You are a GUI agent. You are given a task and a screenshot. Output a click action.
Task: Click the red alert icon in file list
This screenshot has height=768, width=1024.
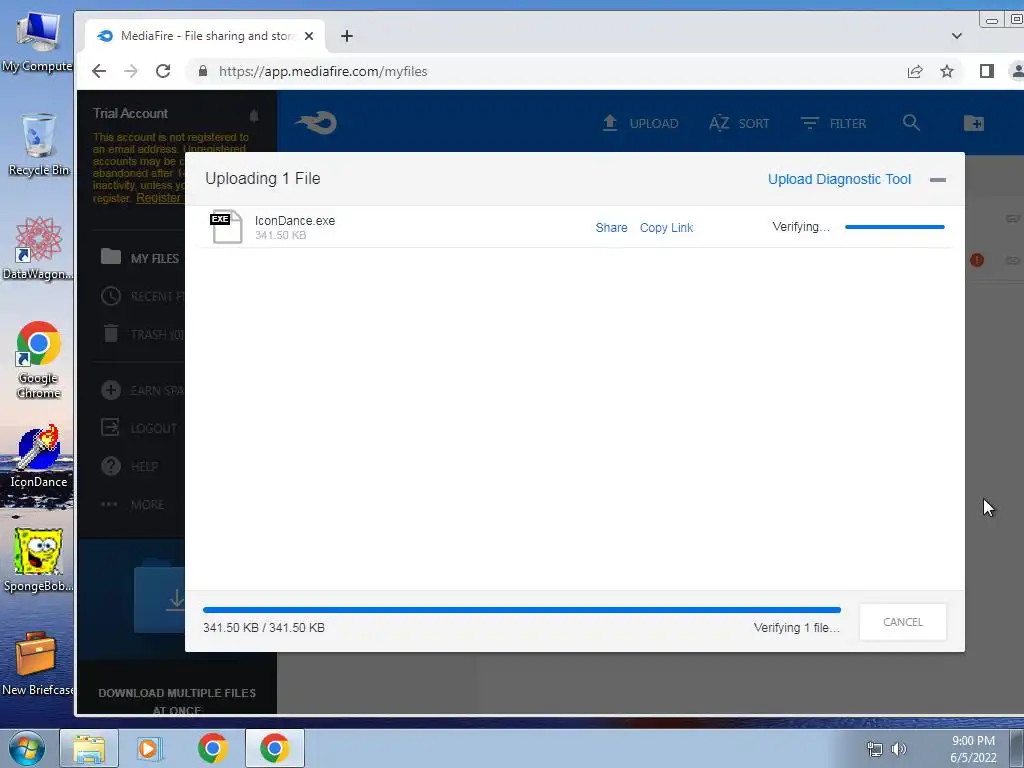tap(977, 260)
